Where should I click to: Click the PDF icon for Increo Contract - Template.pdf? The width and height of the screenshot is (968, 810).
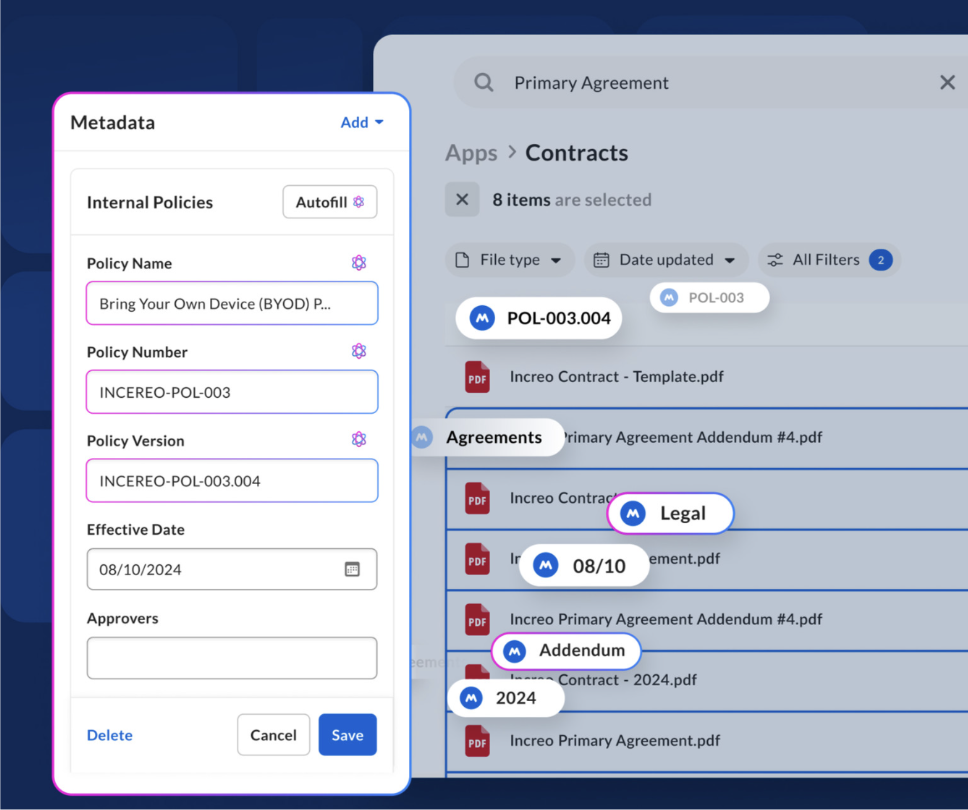(x=478, y=377)
